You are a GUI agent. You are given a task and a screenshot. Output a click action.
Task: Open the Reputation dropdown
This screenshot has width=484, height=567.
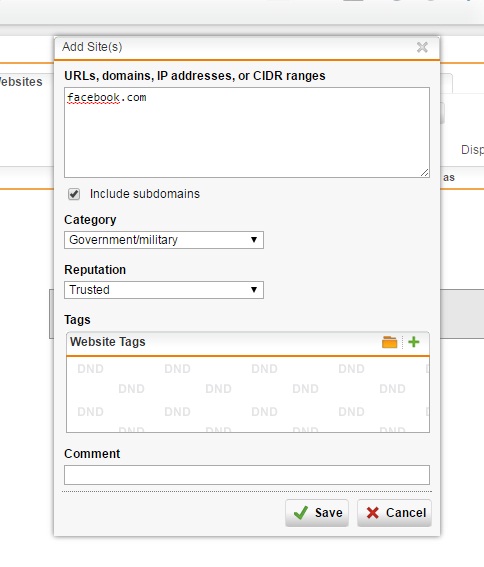click(x=164, y=290)
